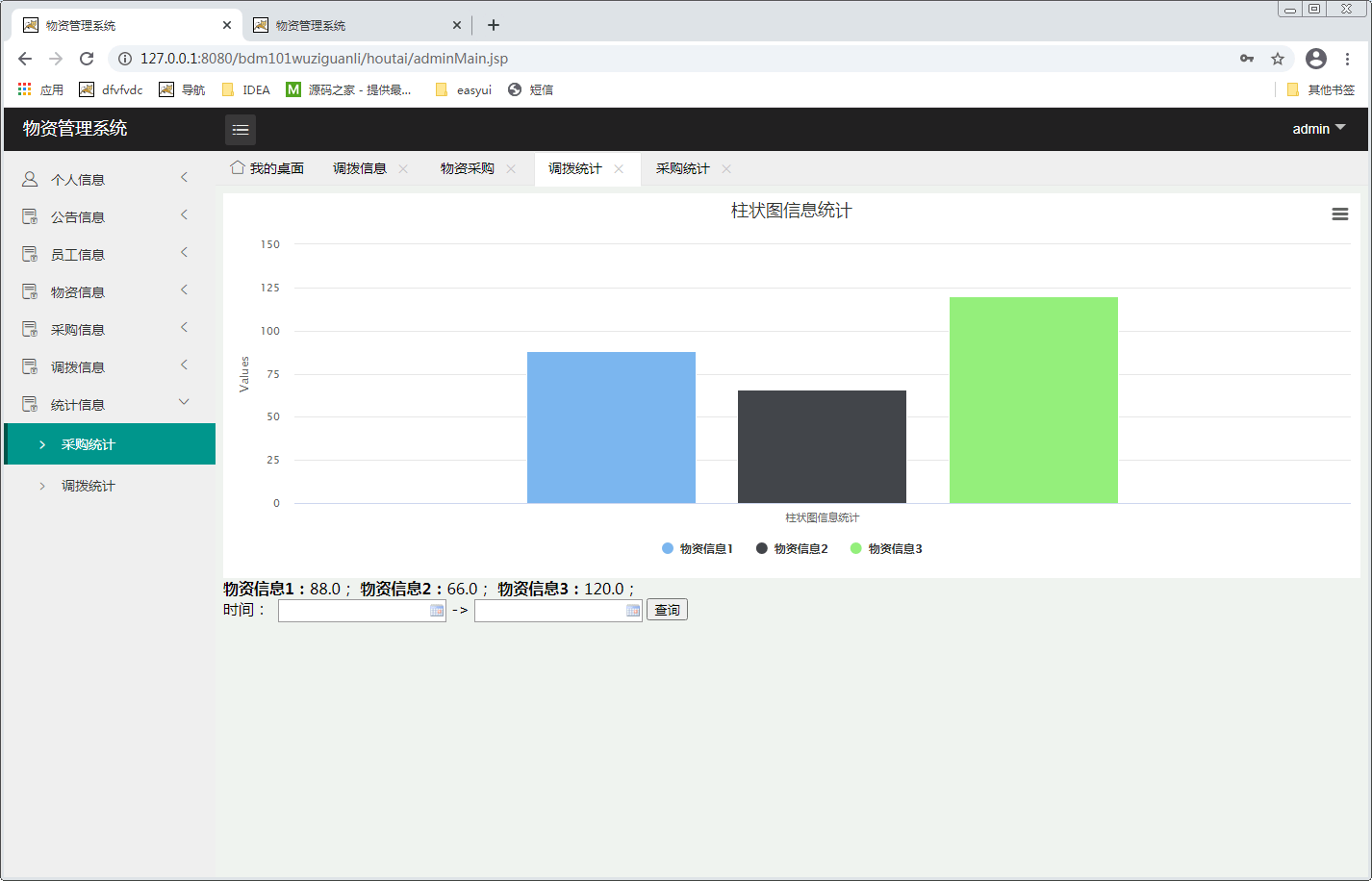This screenshot has height=881, width=1372.
Task: Expand the 物资信息 menu chevron
Action: click(x=184, y=289)
